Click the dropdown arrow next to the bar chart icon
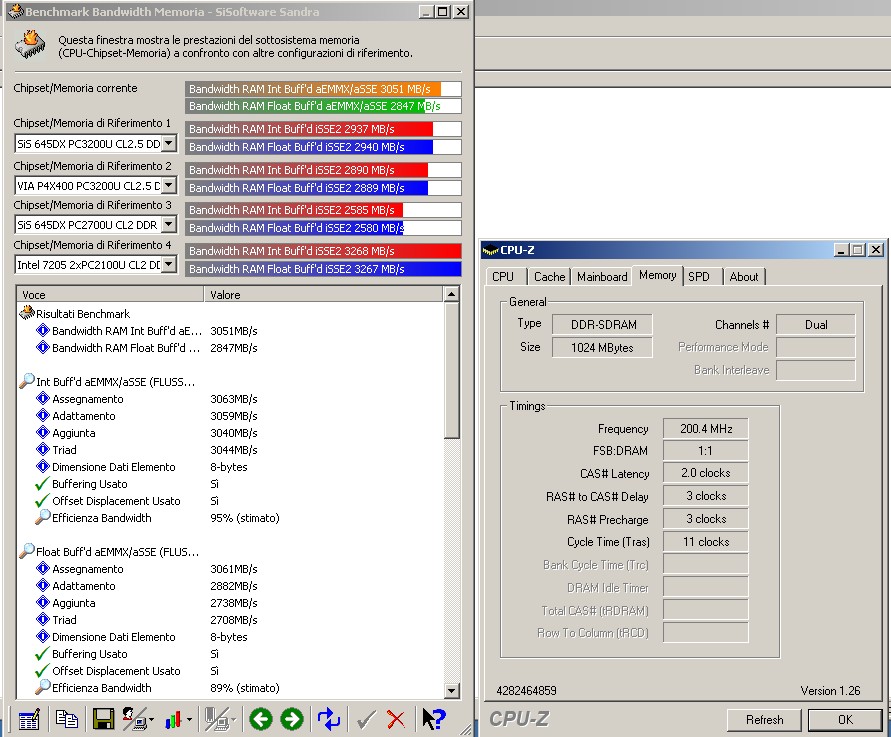The width and height of the screenshot is (891, 737). point(189,720)
